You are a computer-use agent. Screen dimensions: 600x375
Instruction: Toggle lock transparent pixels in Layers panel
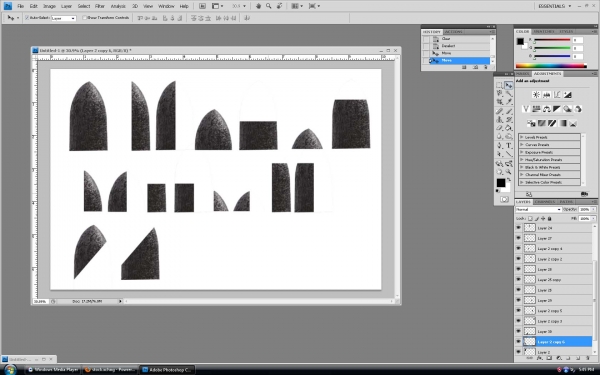tap(530, 218)
